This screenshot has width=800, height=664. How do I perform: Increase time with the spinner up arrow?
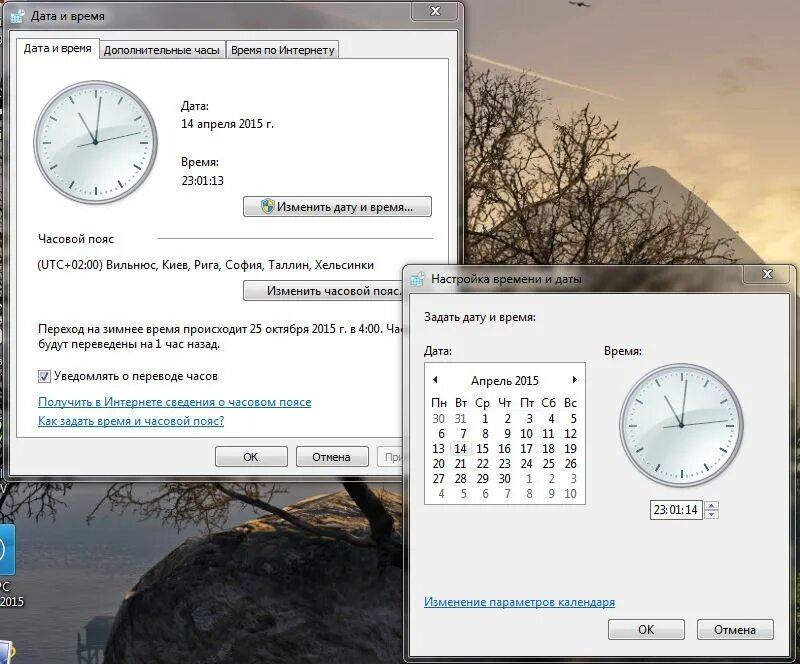point(711,505)
